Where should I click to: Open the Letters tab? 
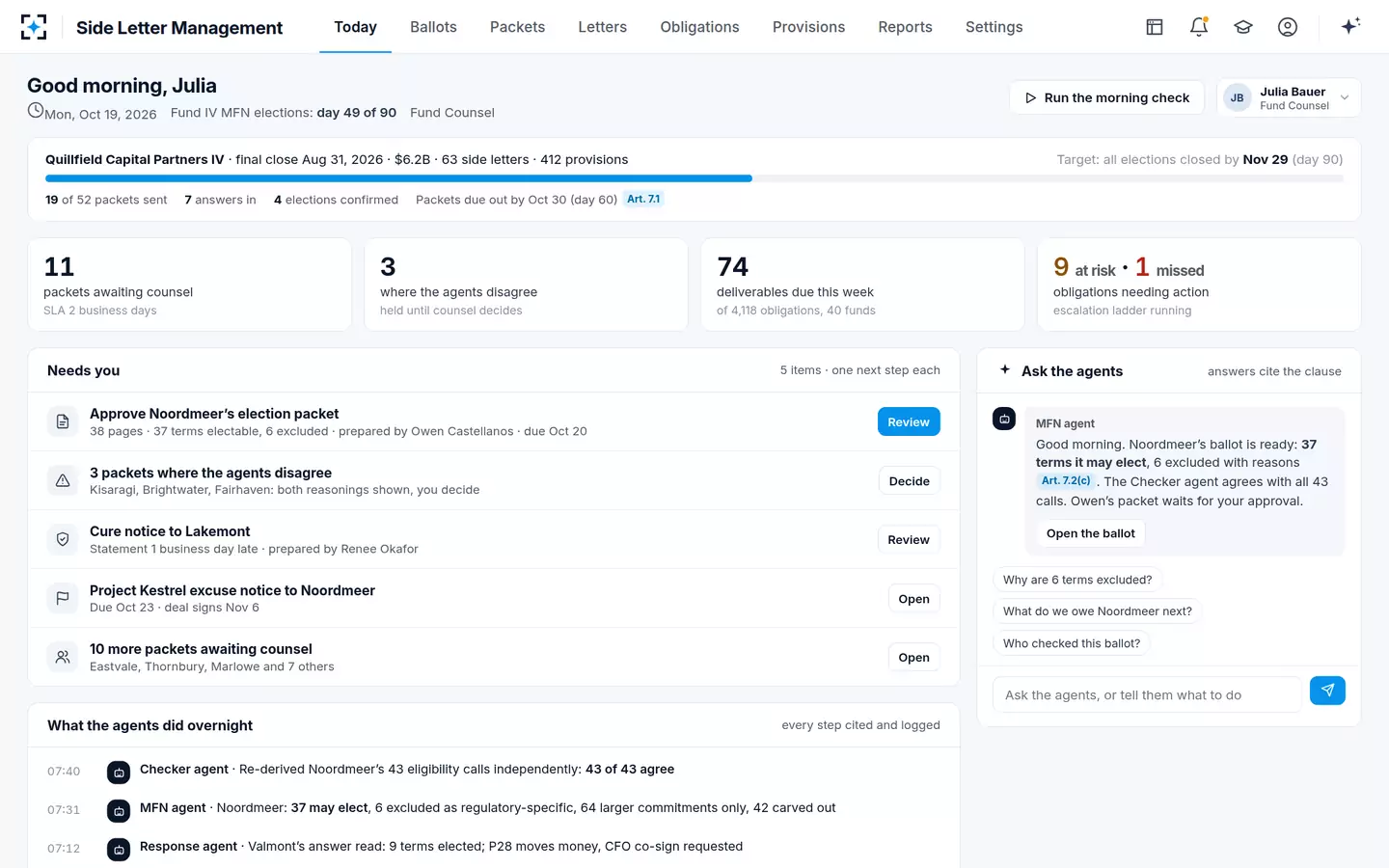(x=603, y=27)
